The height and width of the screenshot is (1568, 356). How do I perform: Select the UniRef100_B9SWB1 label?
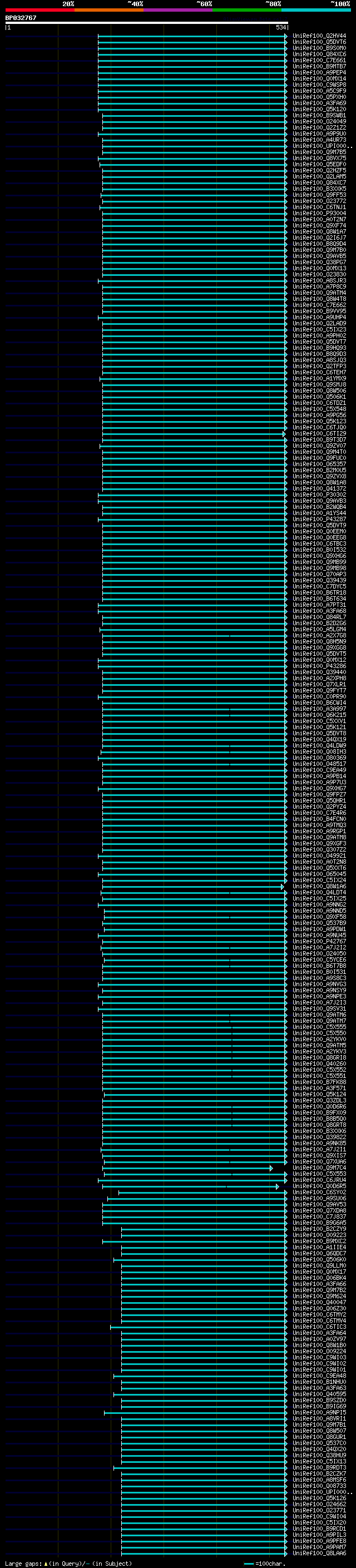coord(319,115)
